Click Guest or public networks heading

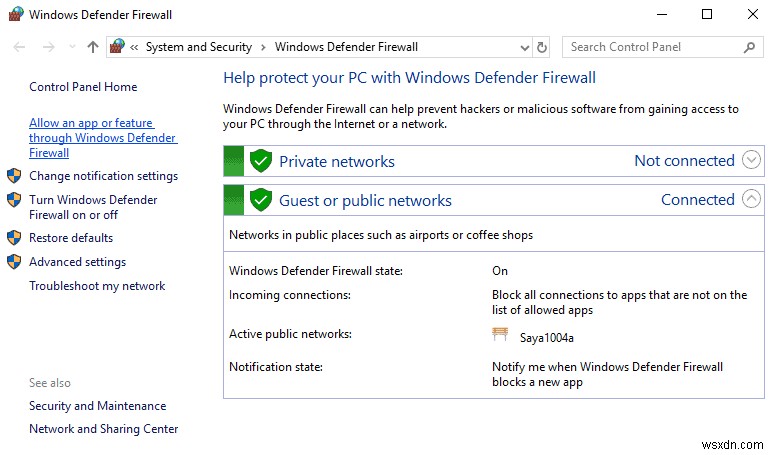365,201
